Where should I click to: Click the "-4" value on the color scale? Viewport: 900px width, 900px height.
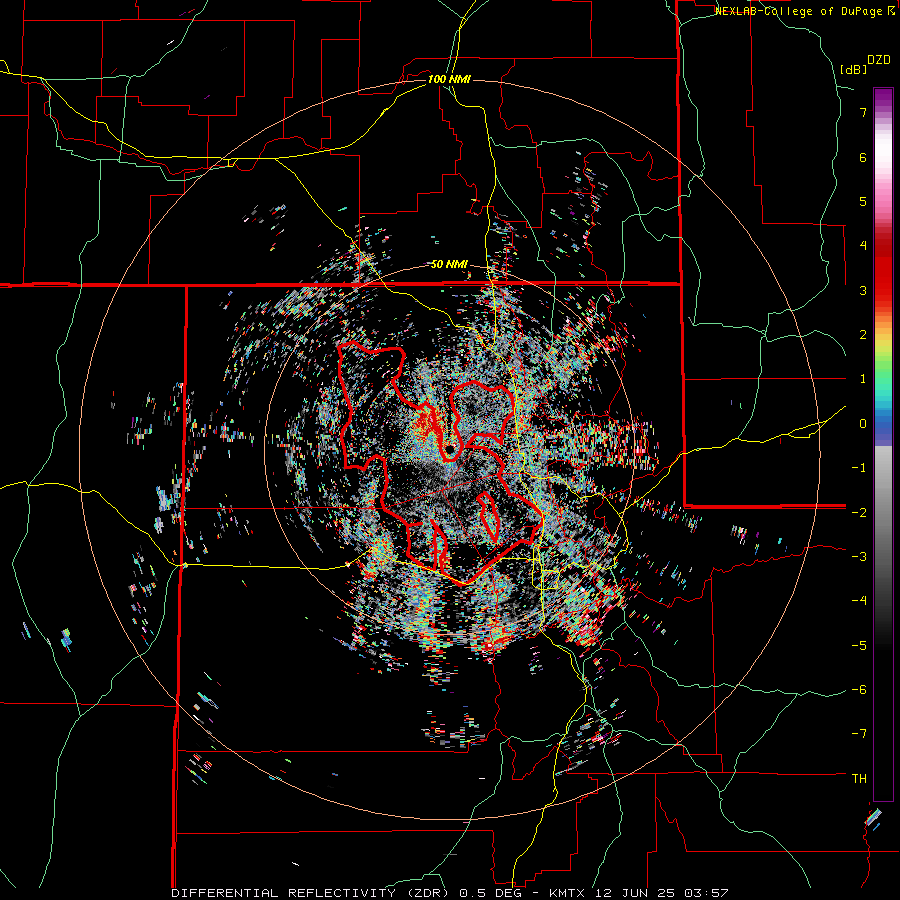859,601
